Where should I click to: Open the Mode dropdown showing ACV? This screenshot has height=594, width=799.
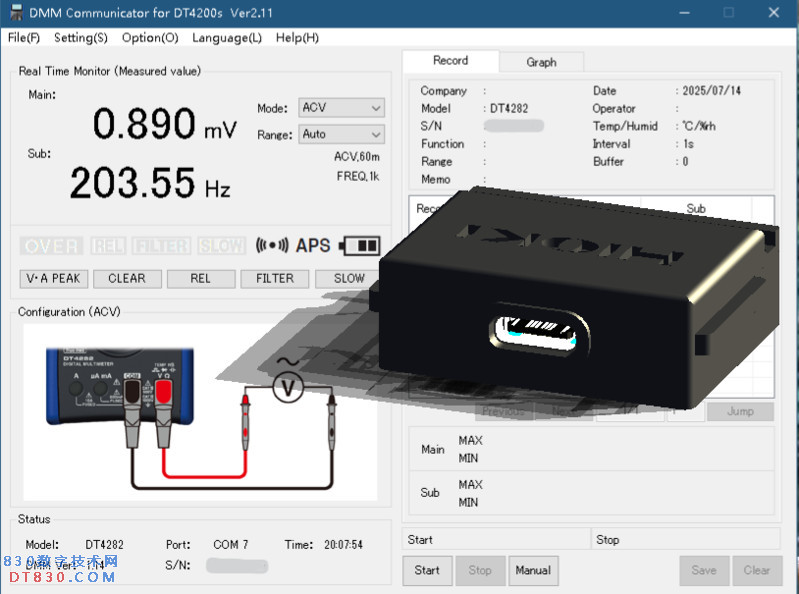click(x=341, y=108)
